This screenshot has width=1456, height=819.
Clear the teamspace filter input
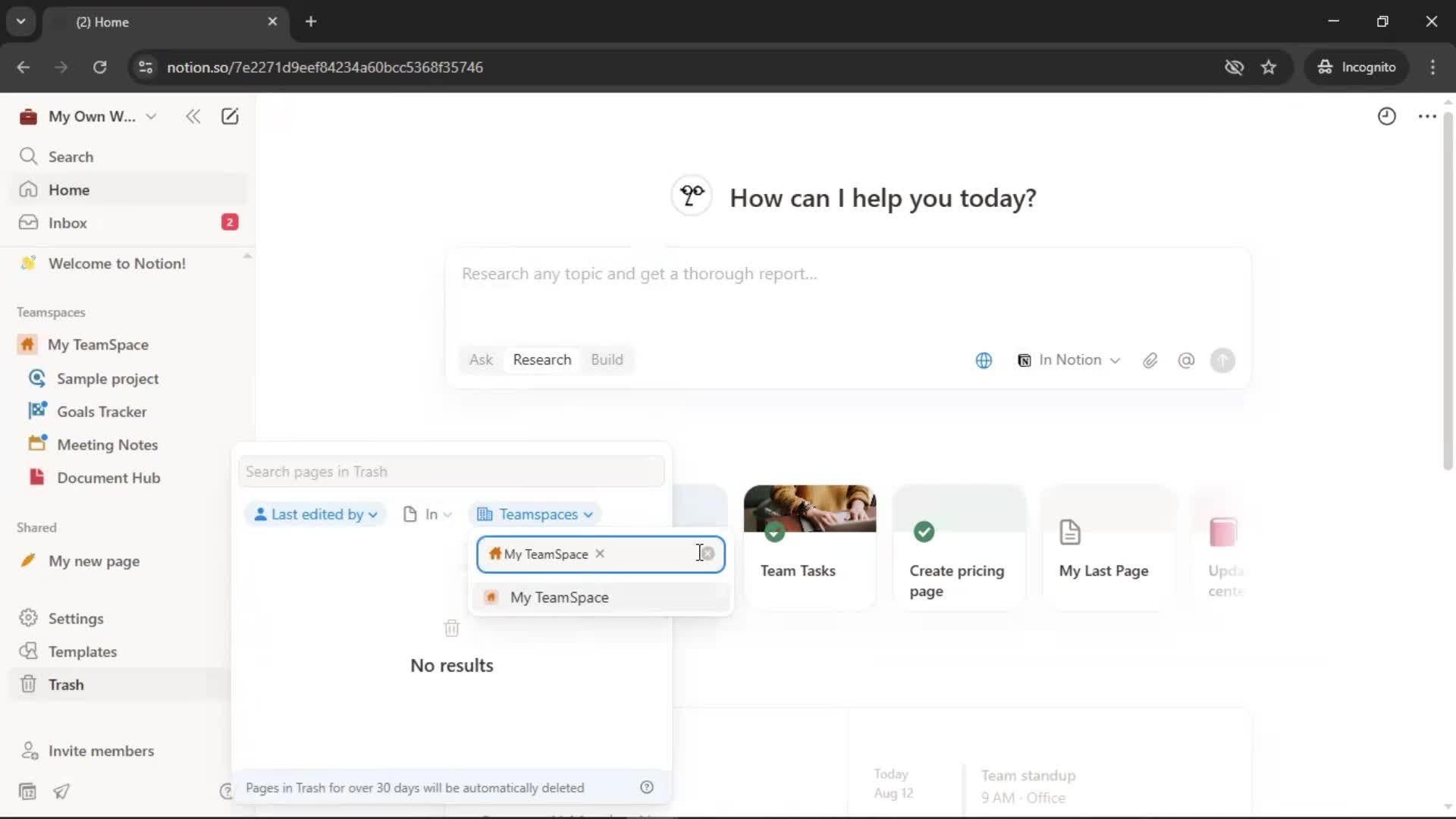click(x=708, y=554)
